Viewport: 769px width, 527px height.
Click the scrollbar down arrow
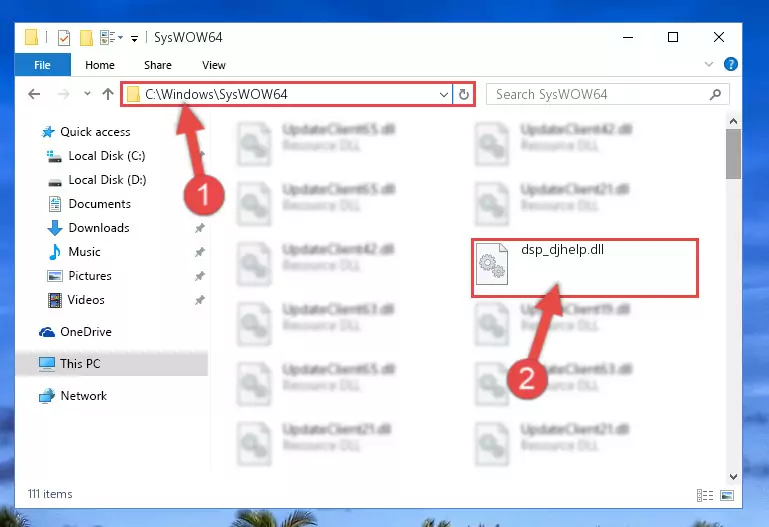click(x=733, y=477)
